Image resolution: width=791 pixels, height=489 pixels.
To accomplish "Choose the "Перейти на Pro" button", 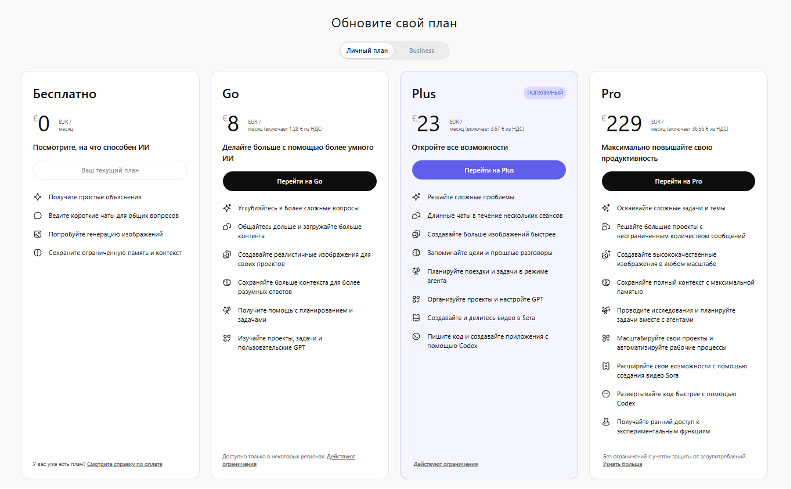I will click(678, 181).
